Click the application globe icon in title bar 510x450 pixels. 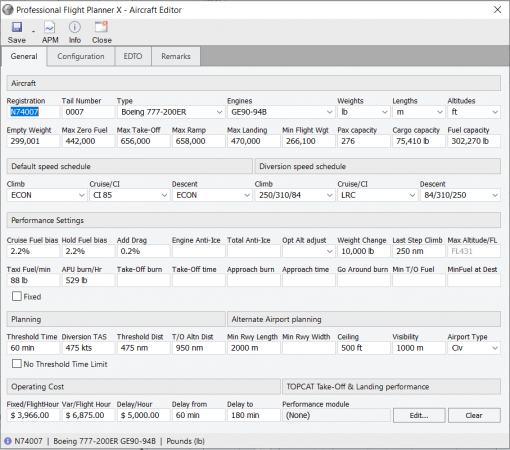[8, 10]
